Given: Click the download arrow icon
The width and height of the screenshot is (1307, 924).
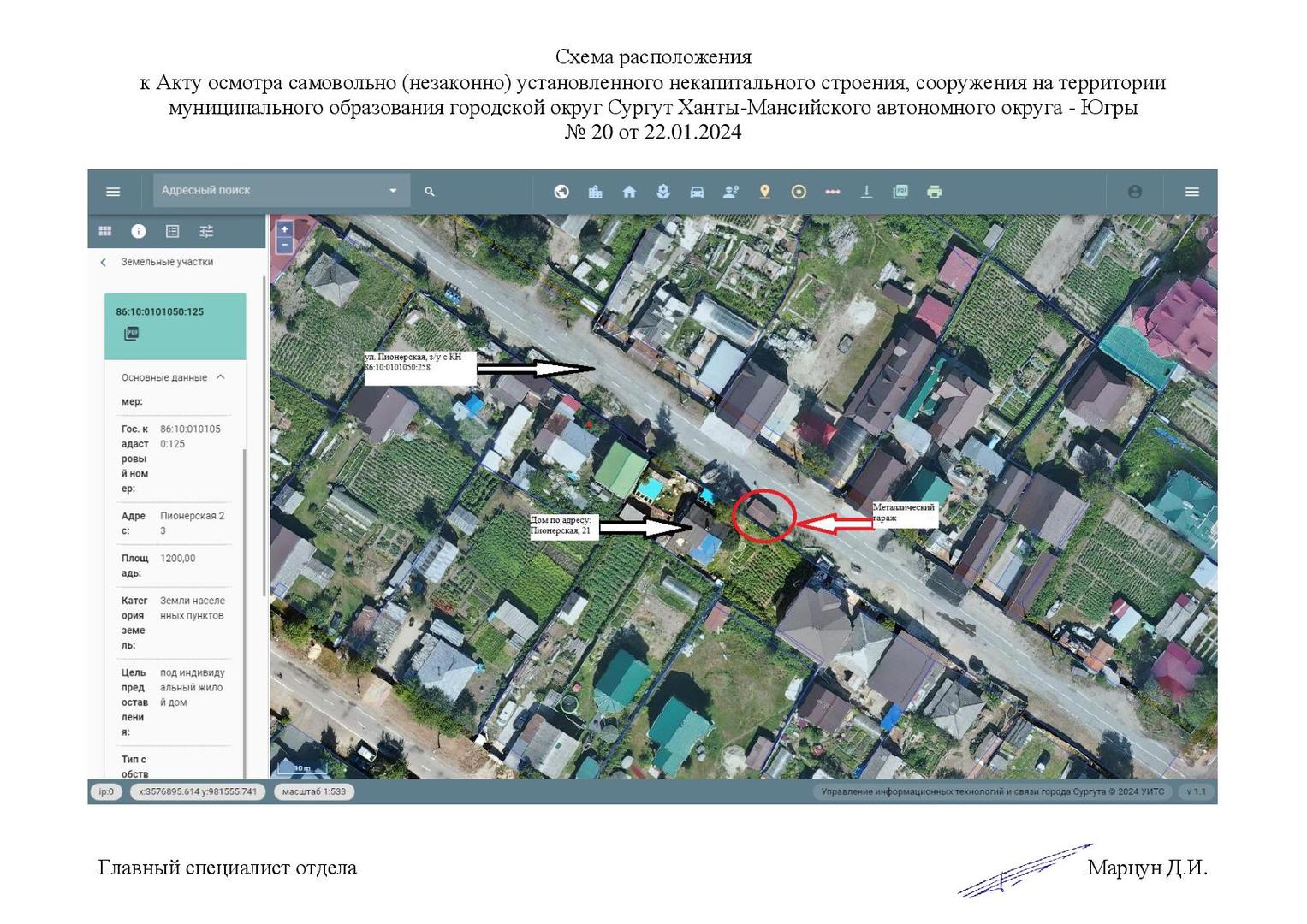Looking at the screenshot, I should pos(866,192).
